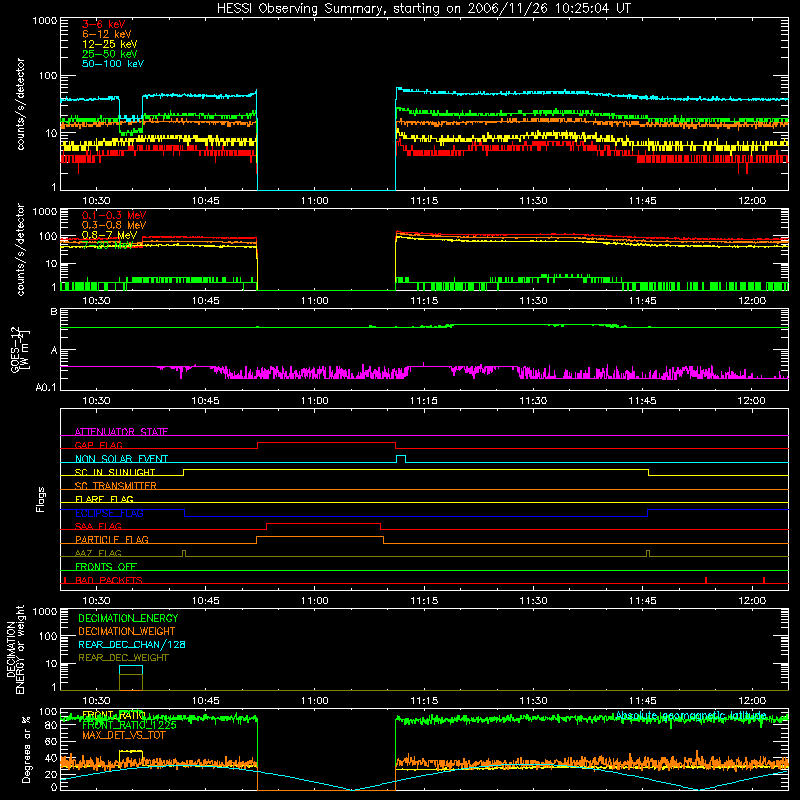Click the MAX_DET_VS_TOT legend label
This screenshot has height=800, width=800.
[123, 735]
